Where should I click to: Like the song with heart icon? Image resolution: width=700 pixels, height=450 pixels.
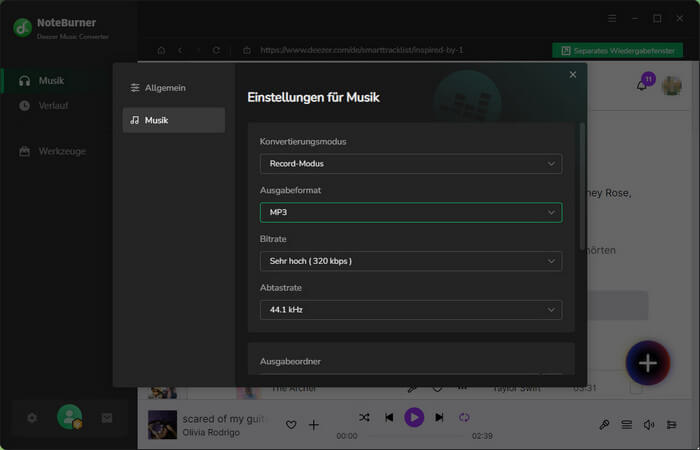[291, 425]
